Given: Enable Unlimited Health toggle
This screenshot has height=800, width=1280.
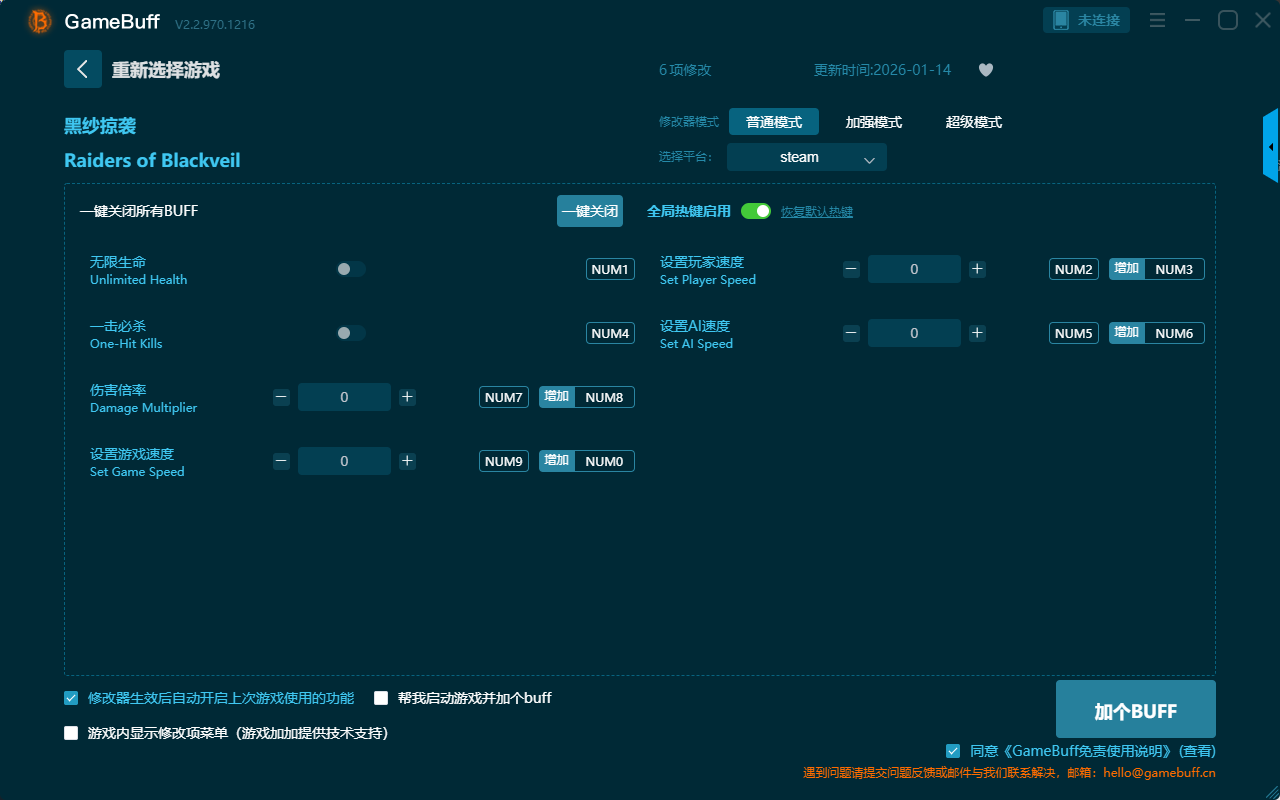Looking at the screenshot, I should coord(350,269).
